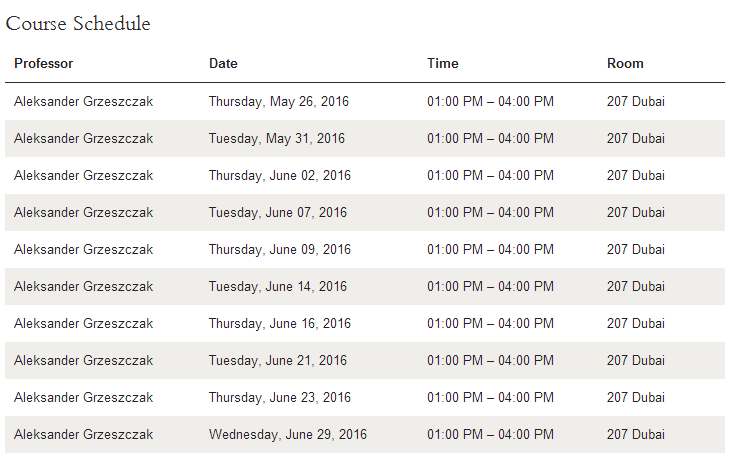Click the Tuesday, May 31, 2016 date cell
740x467 pixels.
pos(277,138)
